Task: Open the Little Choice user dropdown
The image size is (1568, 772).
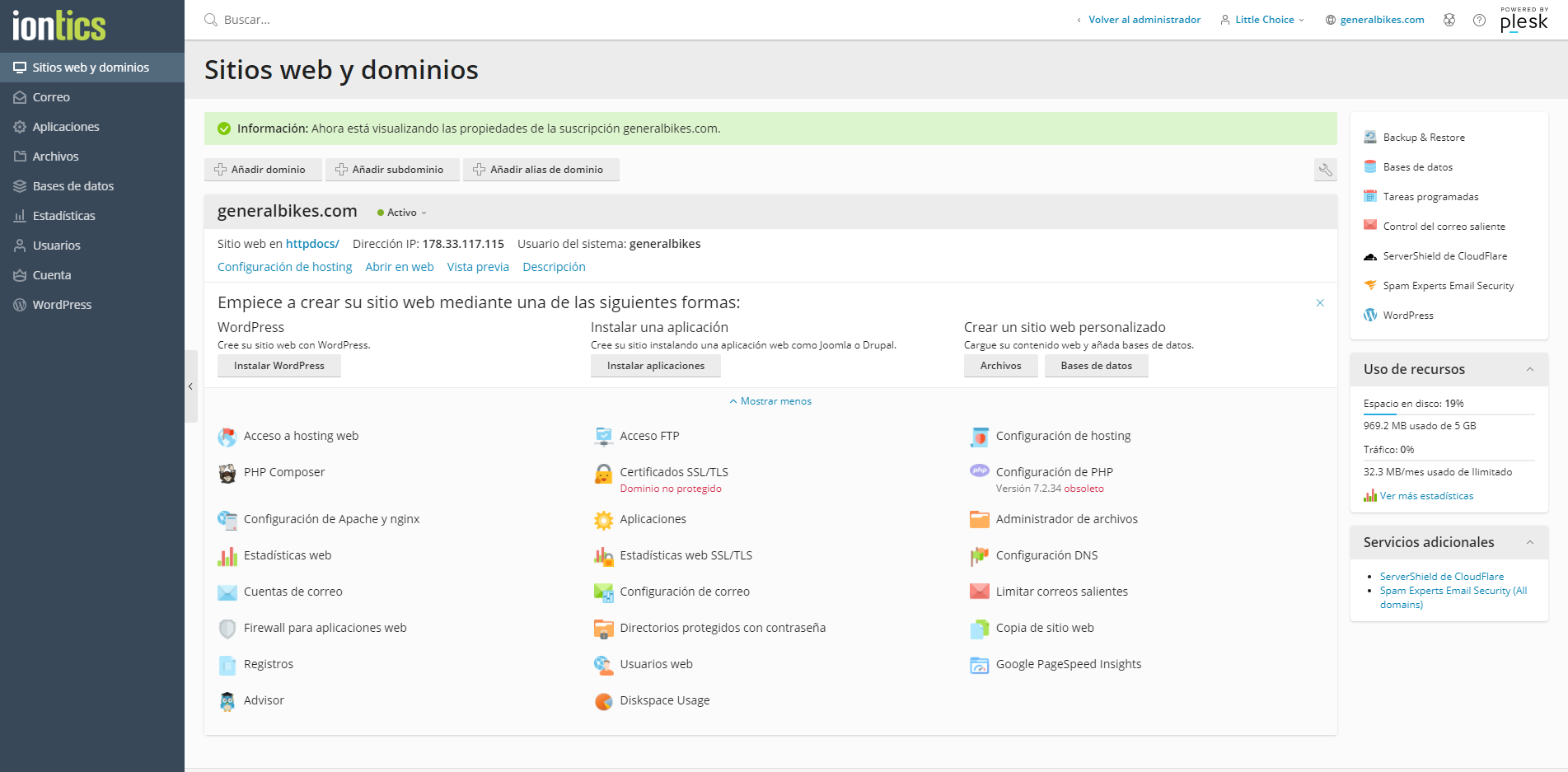Action: point(1261,19)
